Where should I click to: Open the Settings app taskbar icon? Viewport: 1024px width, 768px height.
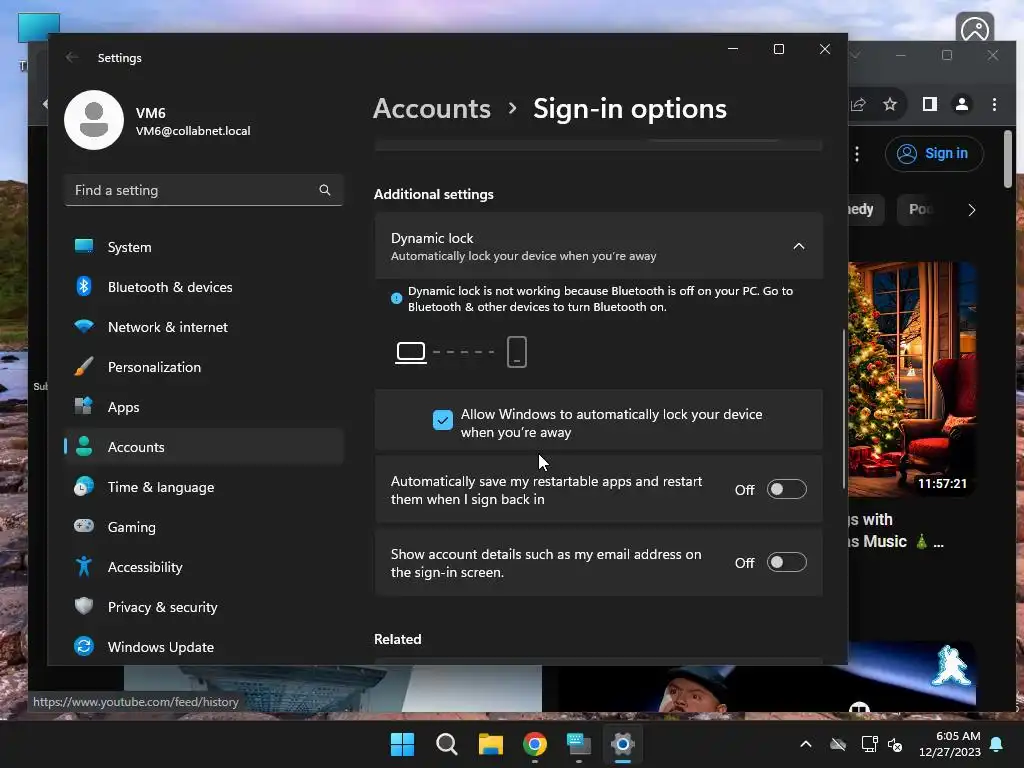623,744
